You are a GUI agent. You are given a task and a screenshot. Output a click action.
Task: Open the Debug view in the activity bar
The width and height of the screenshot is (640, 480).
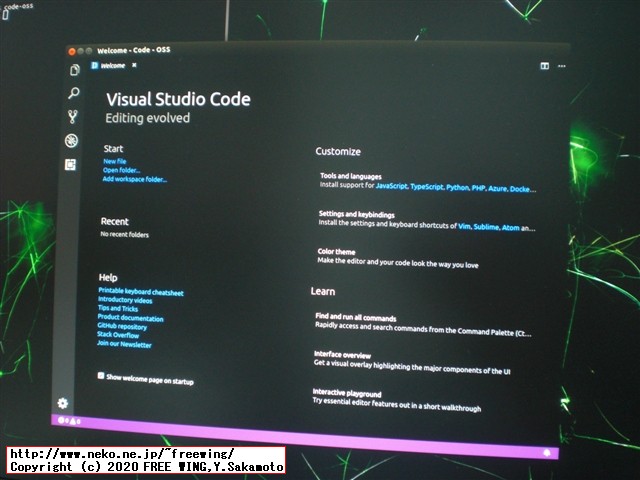click(x=71, y=141)
